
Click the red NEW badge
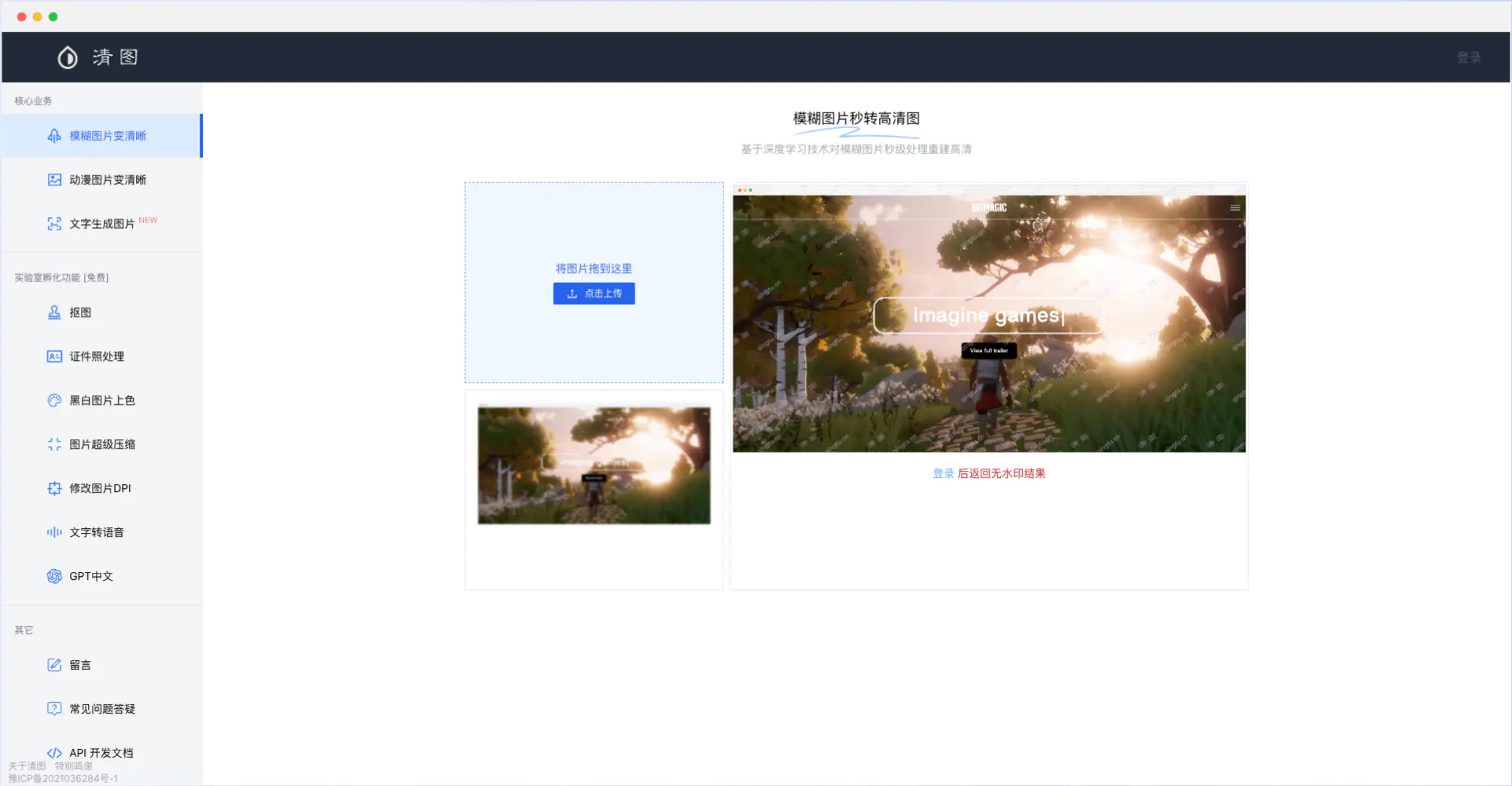(x=148, y=220)
